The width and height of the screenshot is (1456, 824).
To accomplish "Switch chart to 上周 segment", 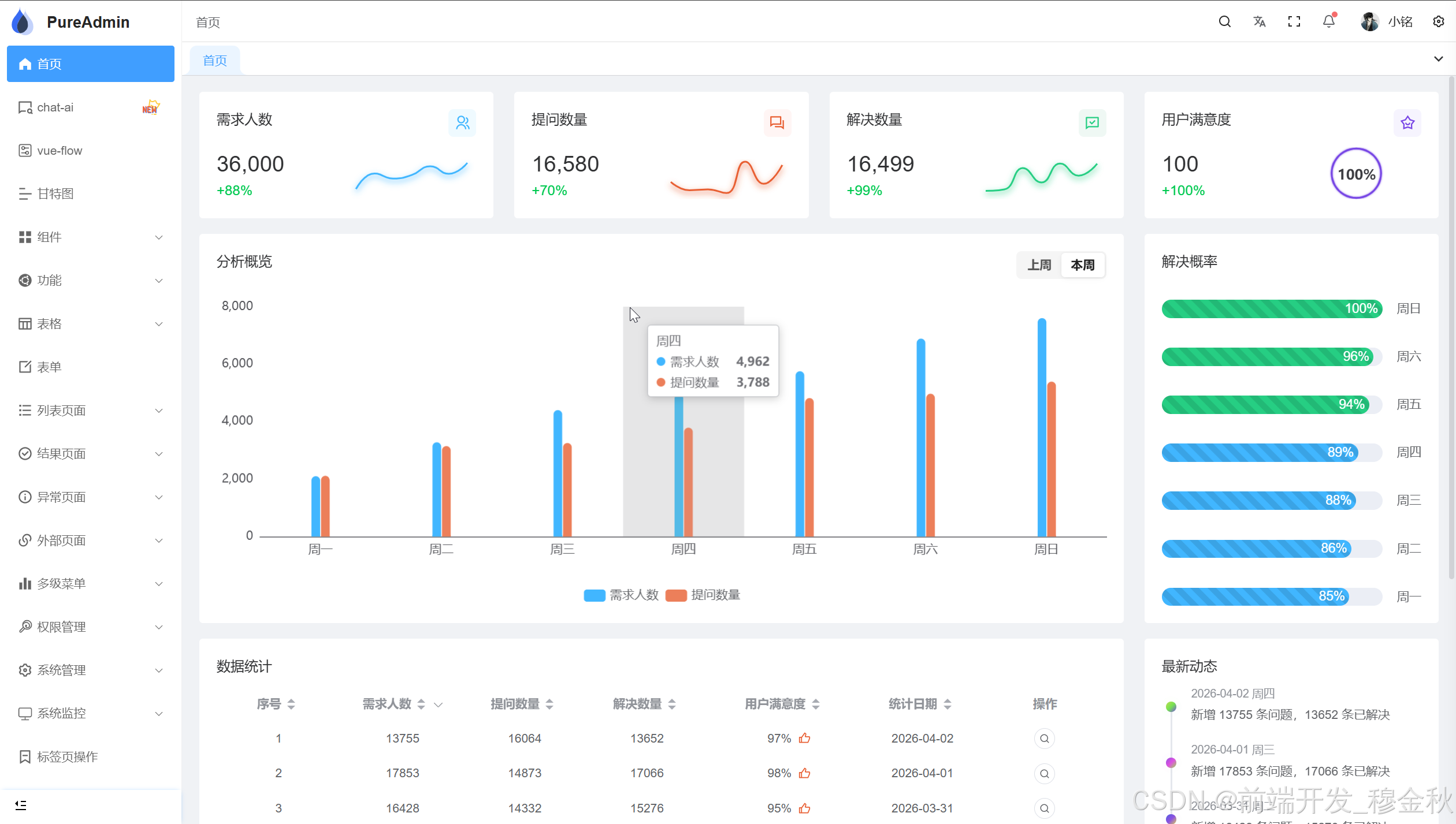I will (1039, 265).
